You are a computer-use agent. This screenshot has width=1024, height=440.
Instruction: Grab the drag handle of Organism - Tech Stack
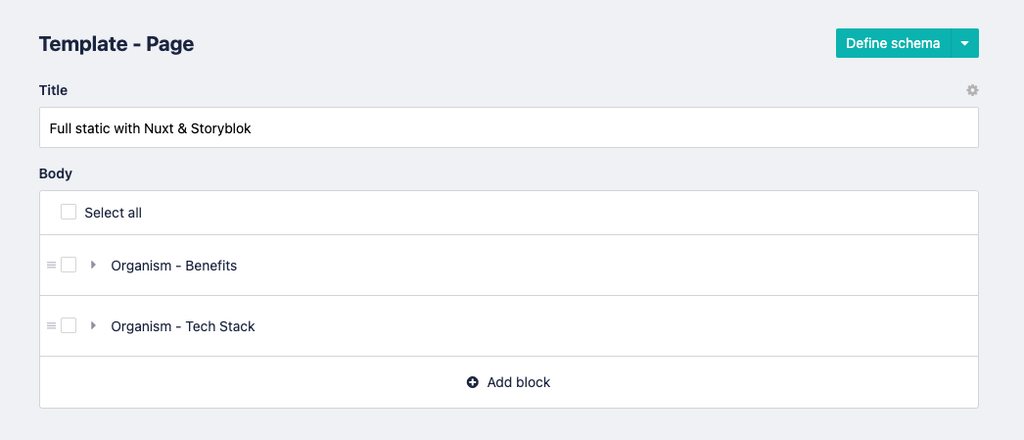pos(51,326)
